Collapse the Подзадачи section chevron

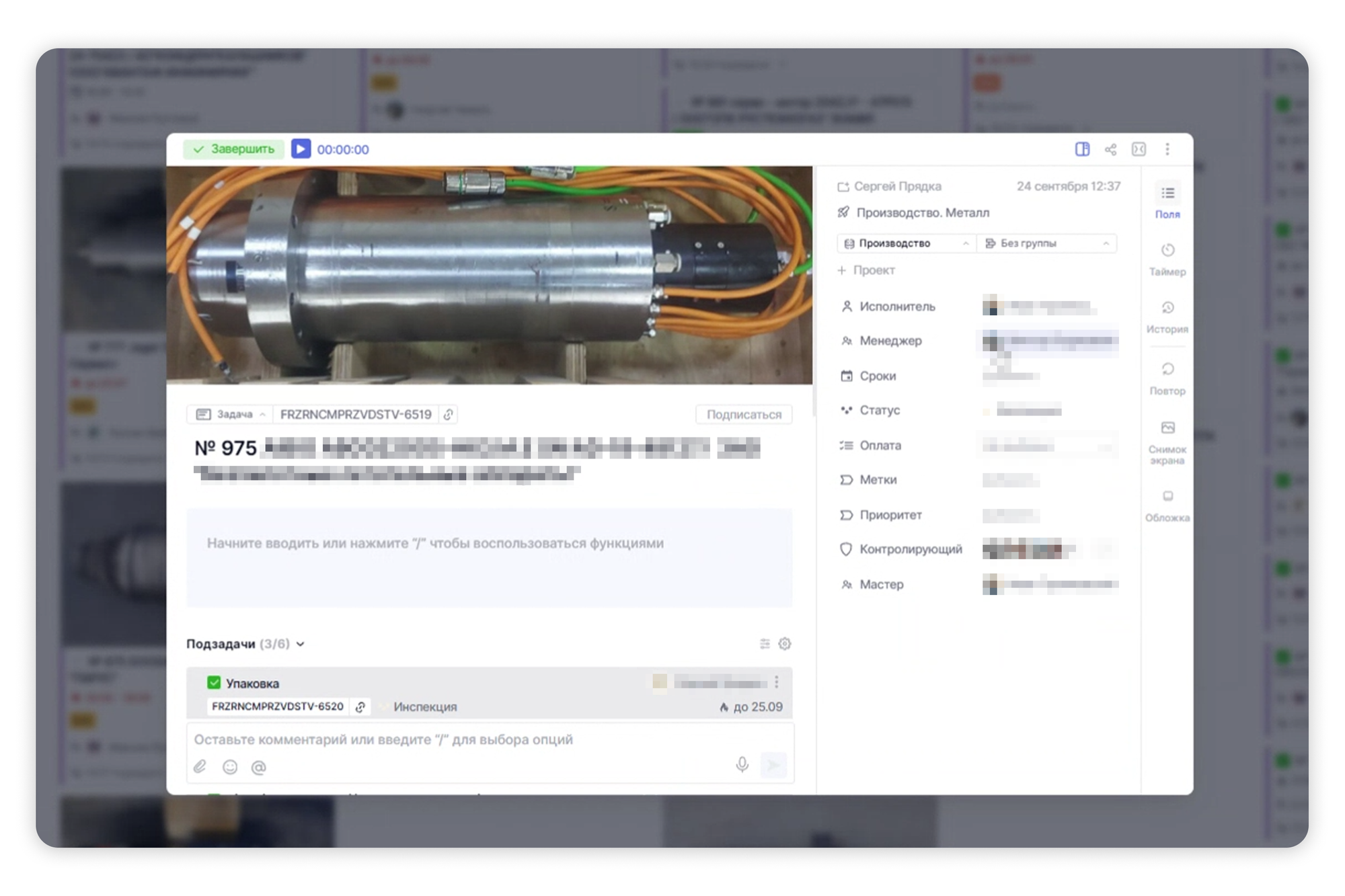301,644
